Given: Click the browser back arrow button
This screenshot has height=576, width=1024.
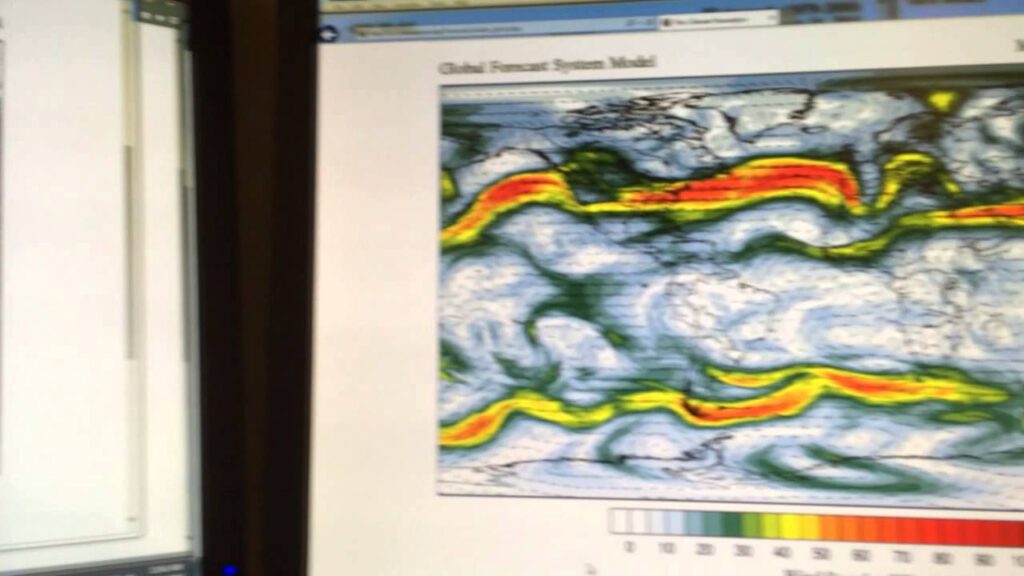Looking at the screenshot, I should (329, 33).
